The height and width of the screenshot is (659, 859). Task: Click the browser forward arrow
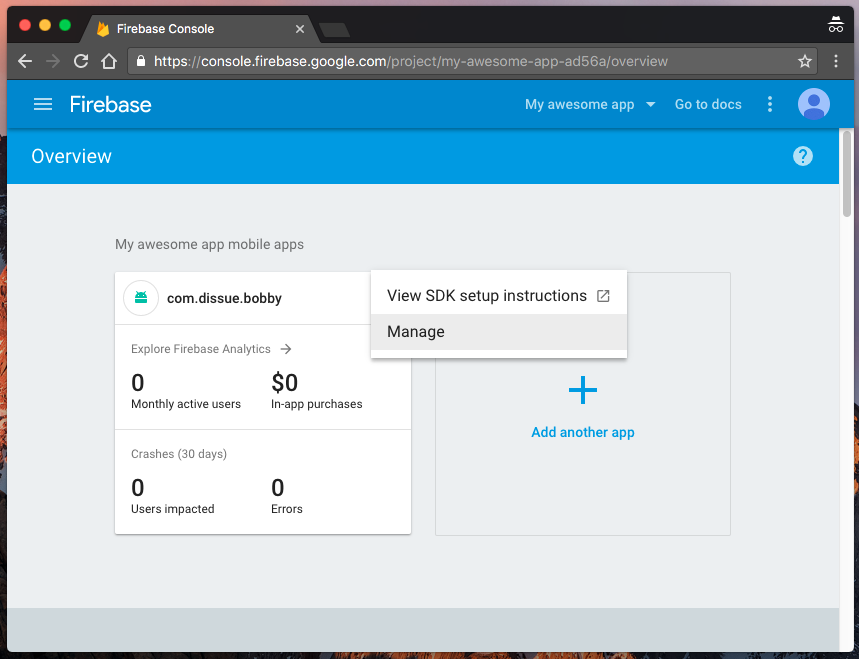(x=53, y=61)
